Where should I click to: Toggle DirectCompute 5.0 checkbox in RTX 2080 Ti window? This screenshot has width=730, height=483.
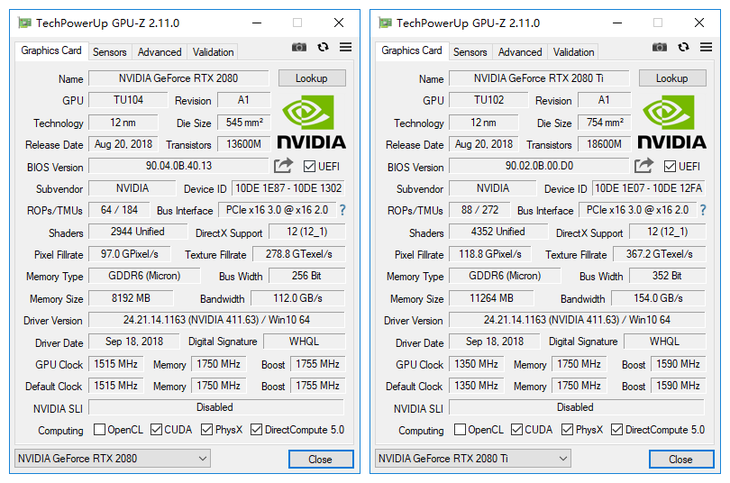[x=616, y=429]
